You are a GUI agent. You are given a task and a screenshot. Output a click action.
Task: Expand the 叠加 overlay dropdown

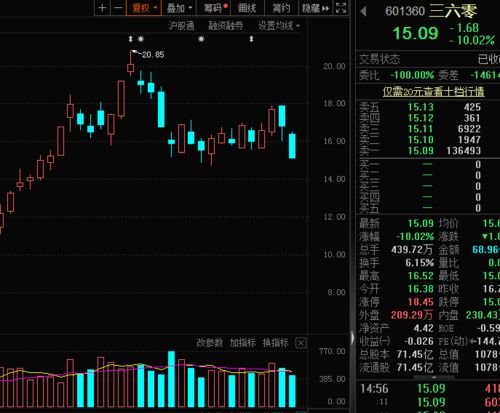point(179,8)
